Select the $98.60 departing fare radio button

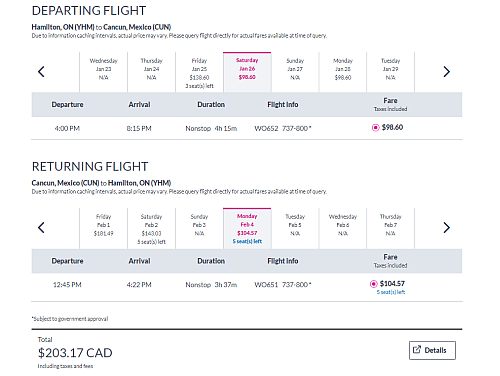(376, 128)
